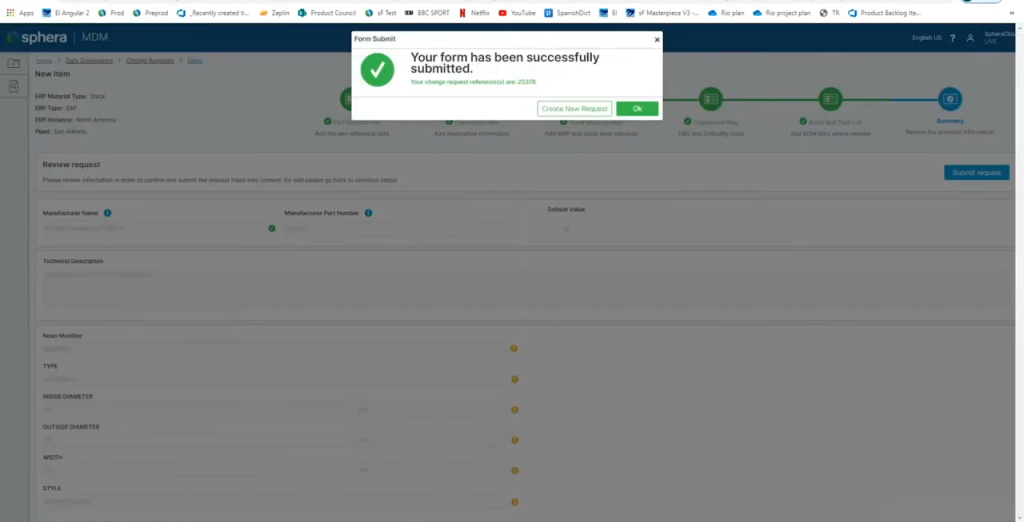Click the Data Governance breadcrumb link
1024x522 pixels.
90,61
